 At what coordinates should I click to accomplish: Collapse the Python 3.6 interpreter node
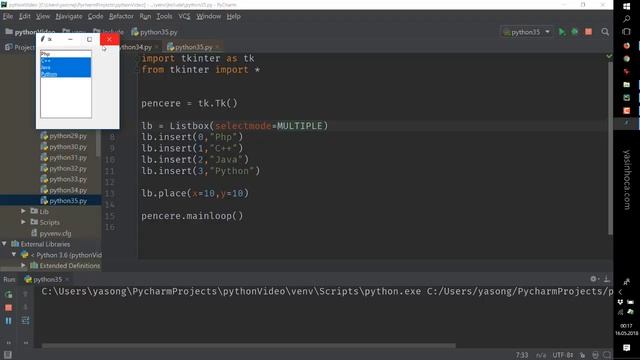point(14,255)
